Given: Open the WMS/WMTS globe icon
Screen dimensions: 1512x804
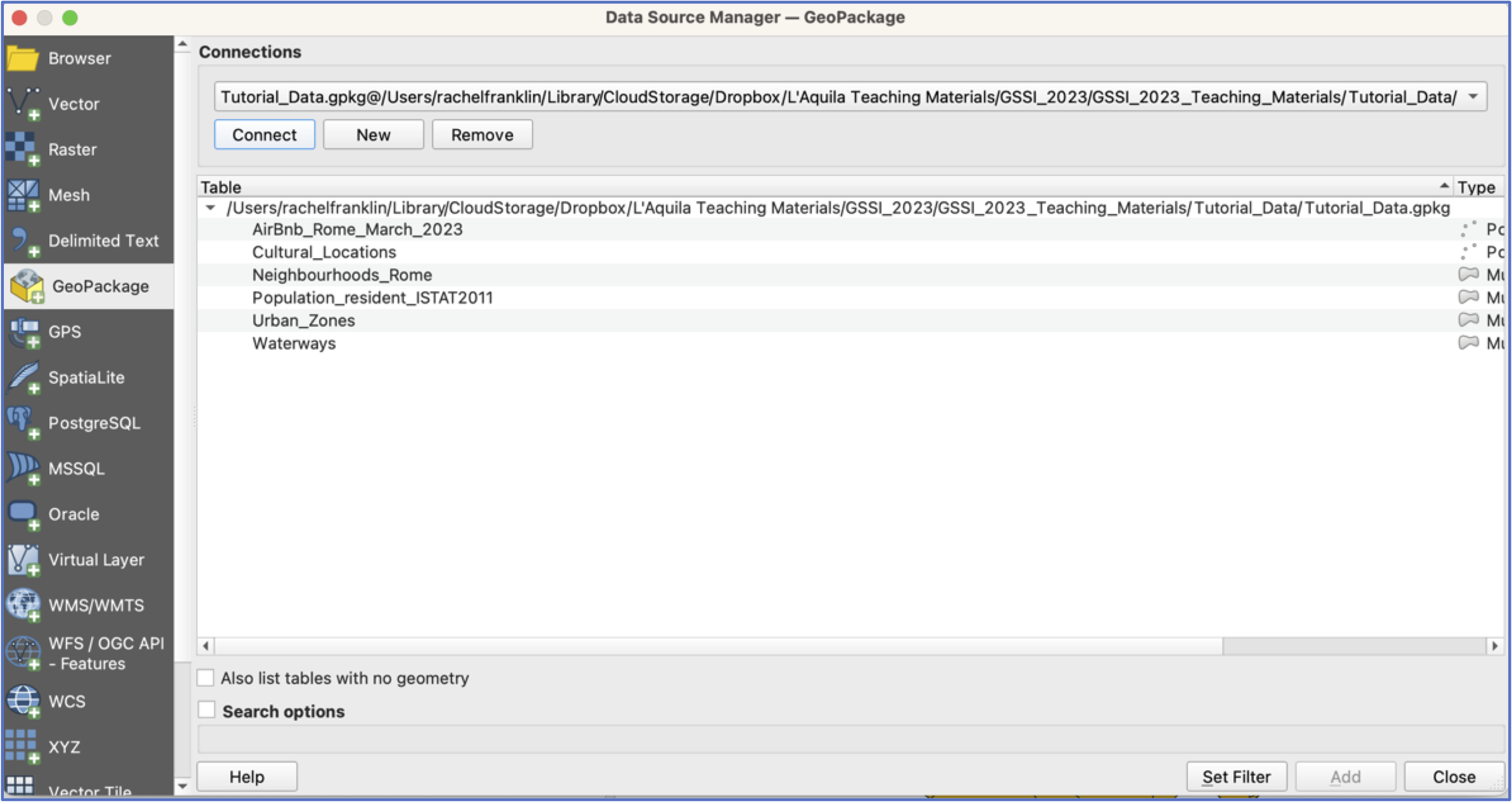Looking at the screenshot, I should point(23,605).
